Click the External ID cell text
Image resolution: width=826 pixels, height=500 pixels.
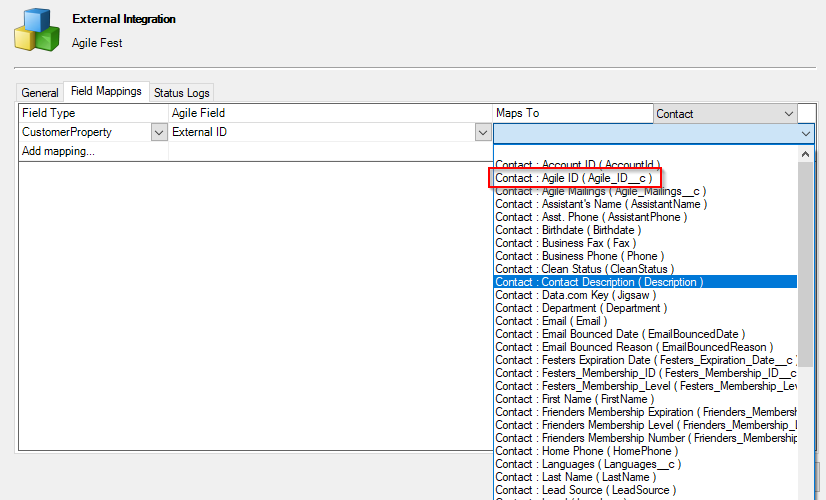tap(200, 132)
